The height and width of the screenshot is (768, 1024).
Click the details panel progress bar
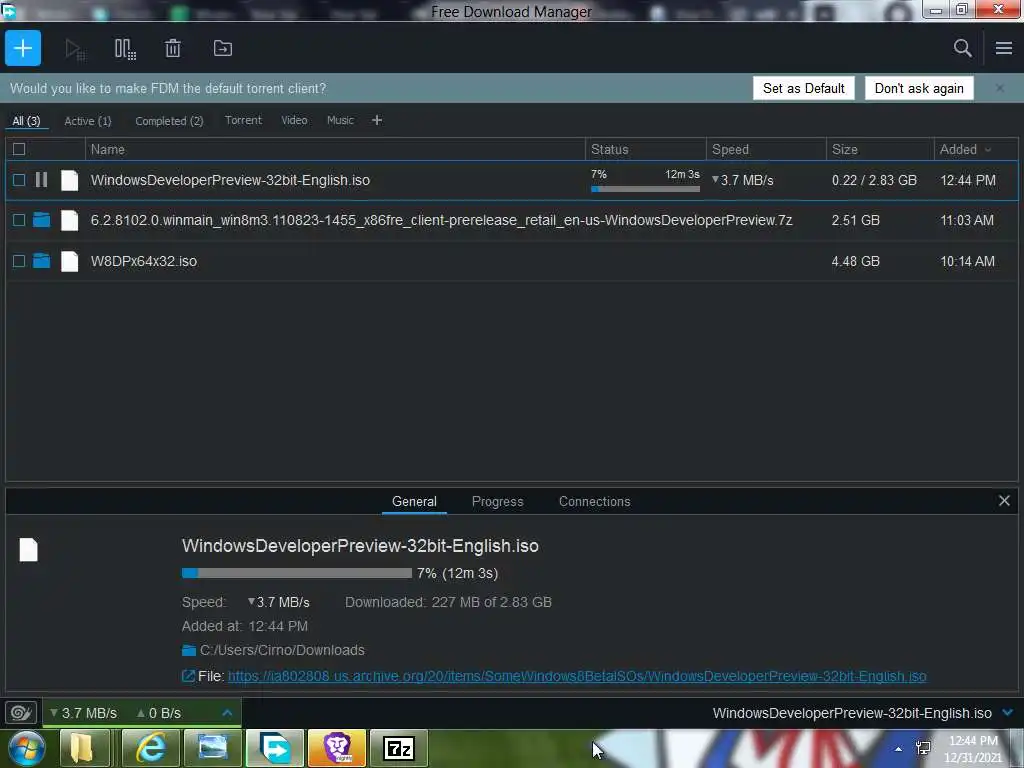296,573
